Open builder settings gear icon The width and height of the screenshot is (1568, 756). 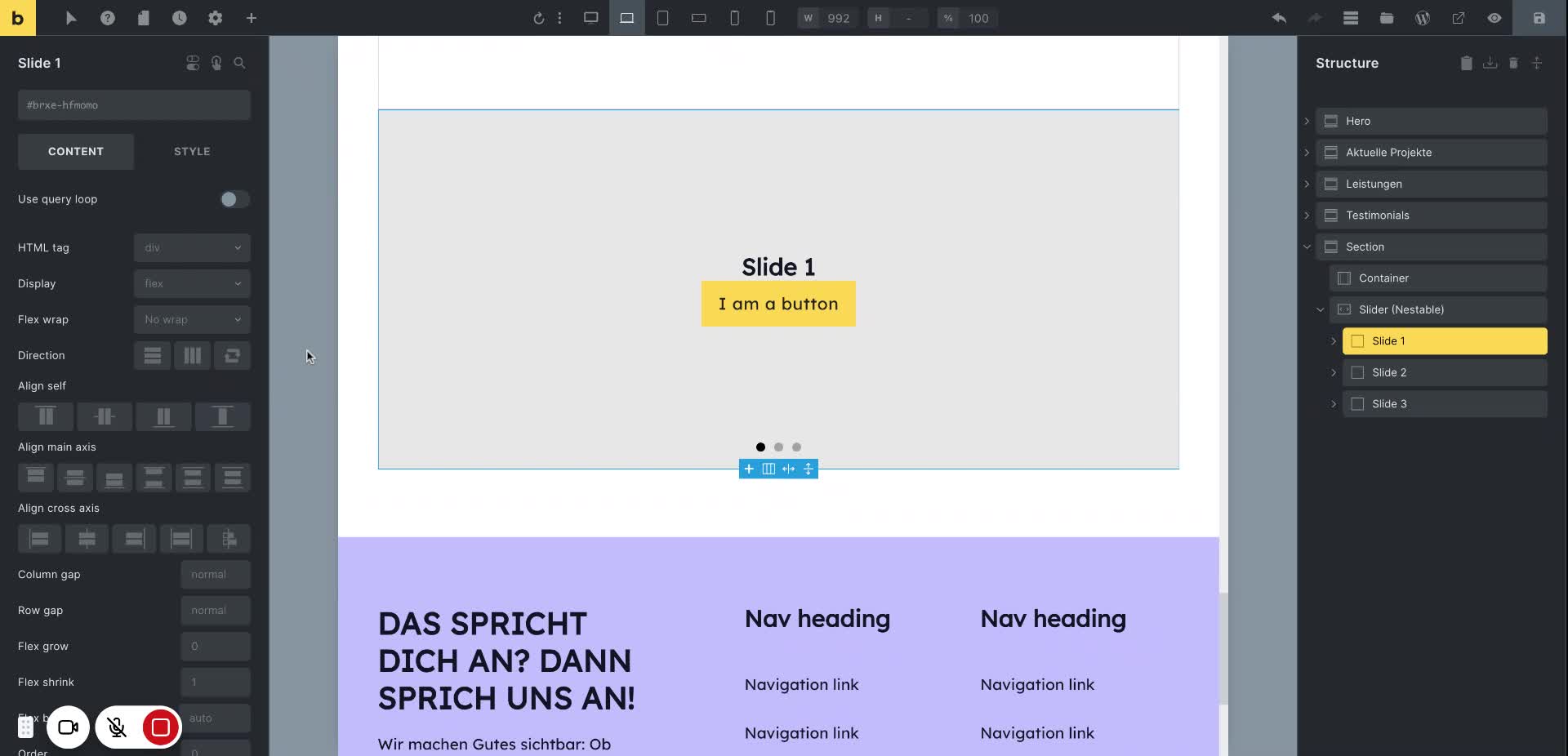click(x=215, y=18)
